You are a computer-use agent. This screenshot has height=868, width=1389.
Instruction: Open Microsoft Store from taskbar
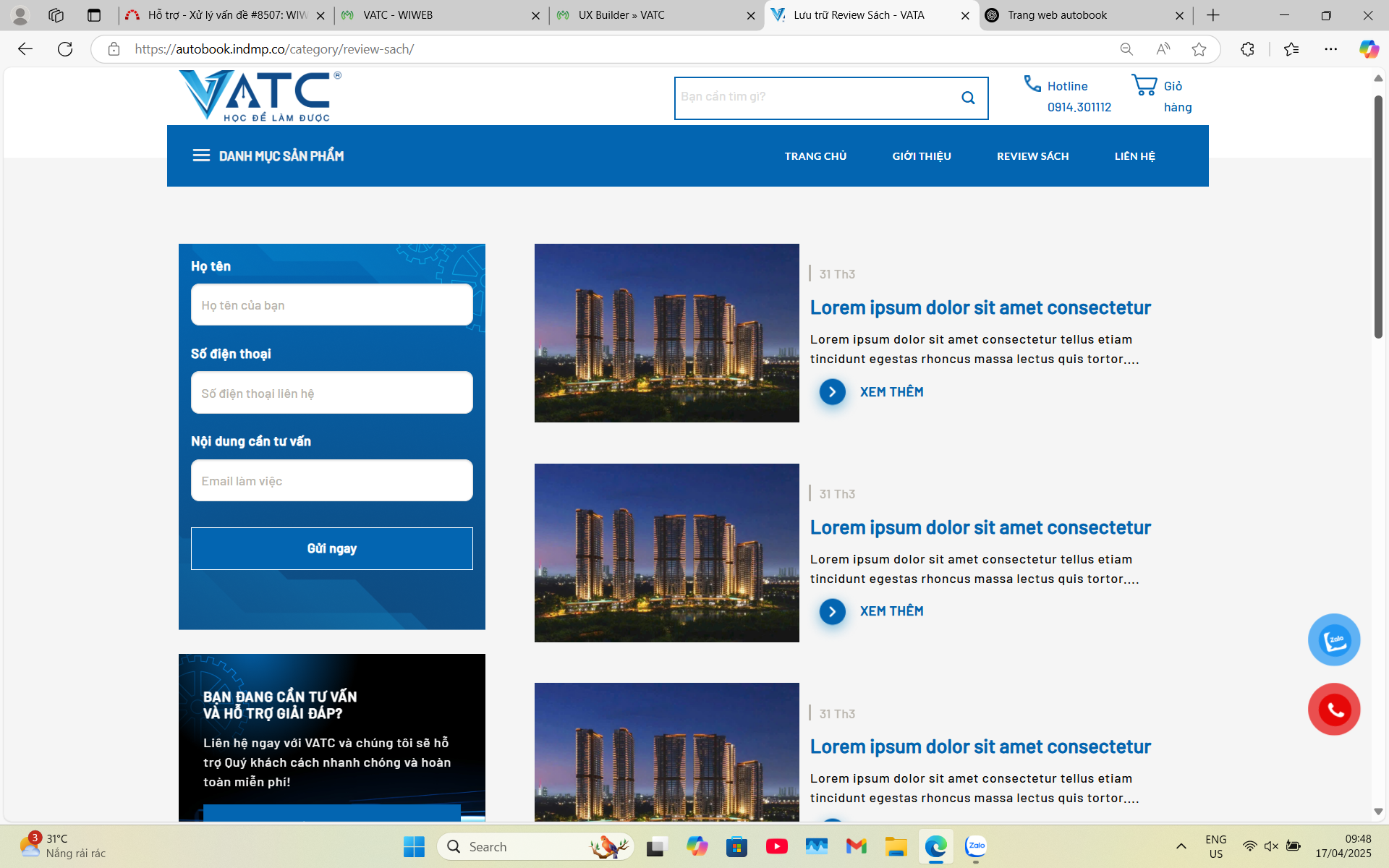coord(737,846)
